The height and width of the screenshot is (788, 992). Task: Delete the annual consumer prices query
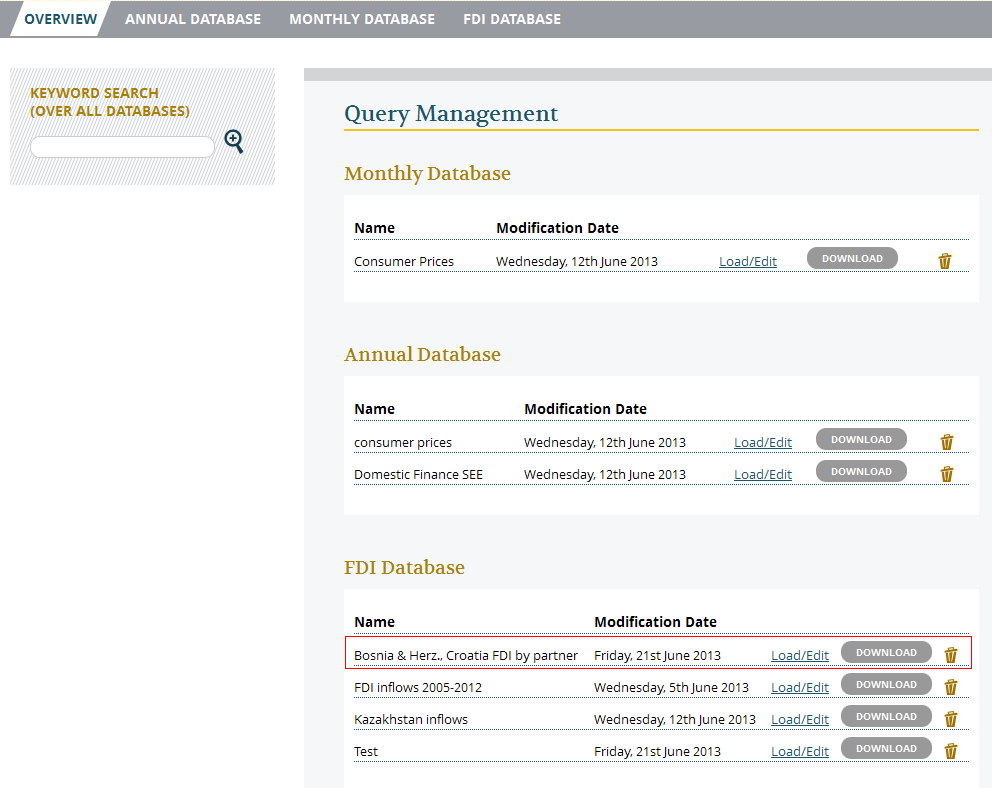[x=947, y=442]
